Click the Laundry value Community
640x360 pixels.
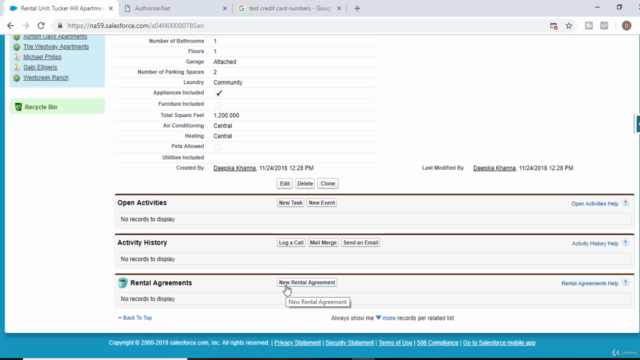point(228,82)
